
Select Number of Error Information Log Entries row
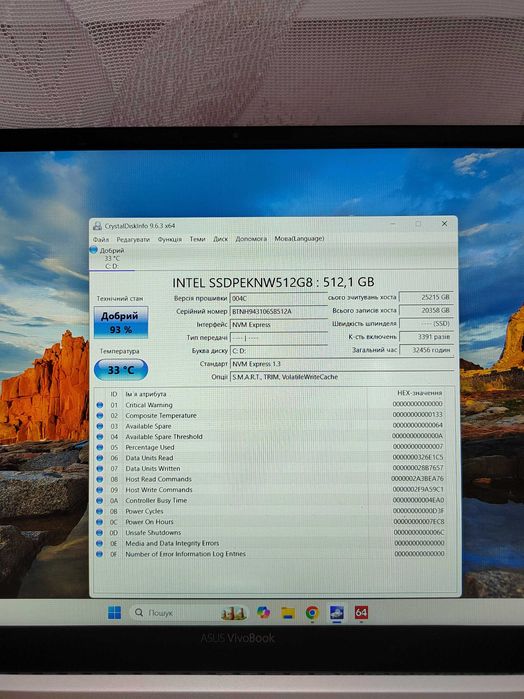tap(272, 554)
